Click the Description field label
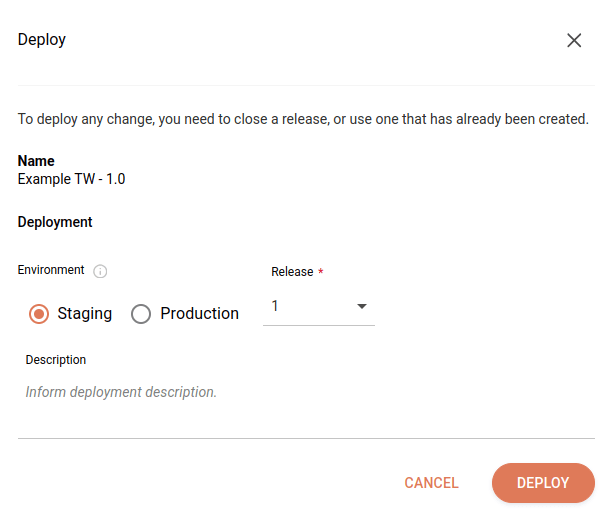The width and height of the screenshot is (610, 518). [x=56, y=360]
